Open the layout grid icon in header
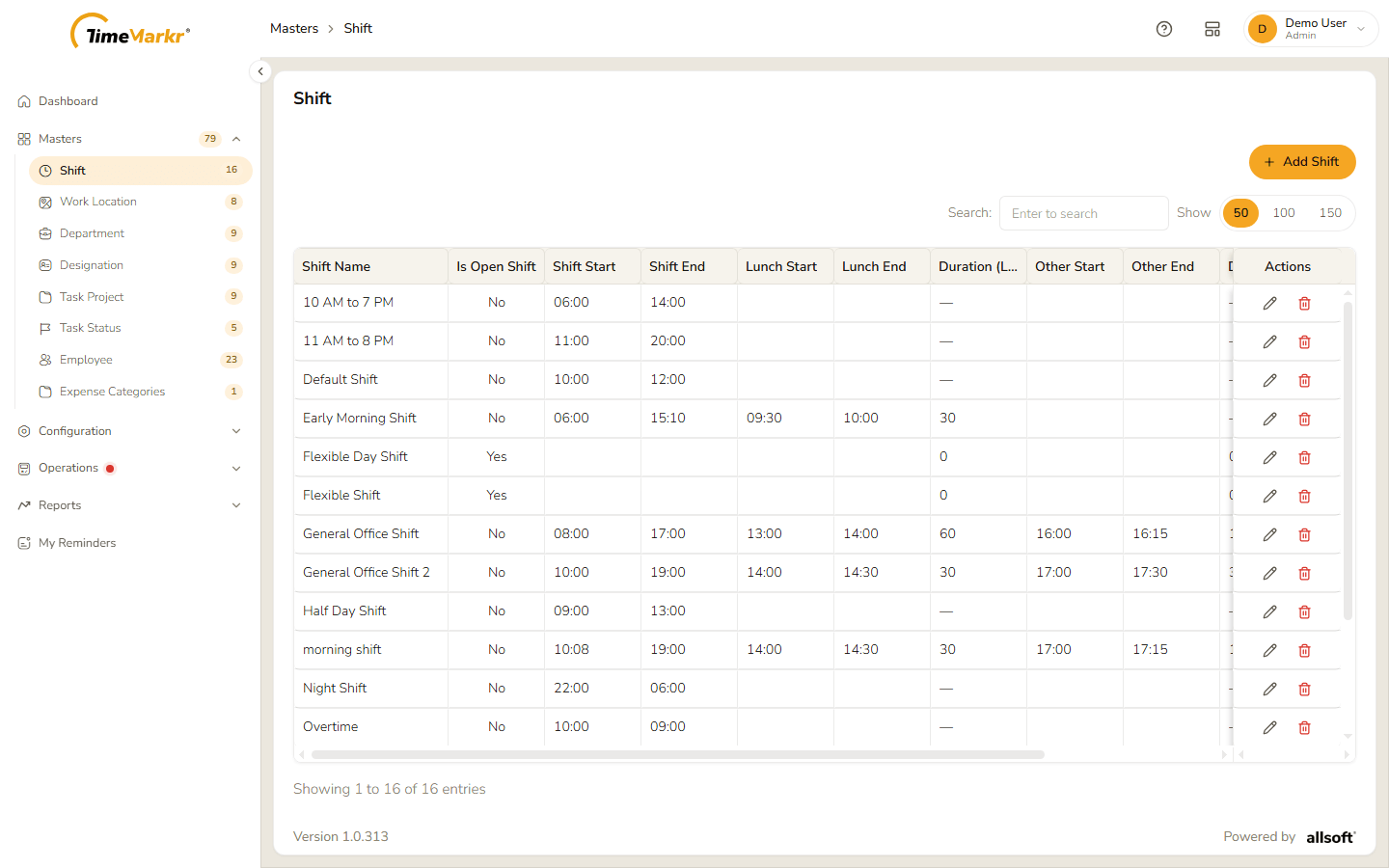 (1212, 29)
